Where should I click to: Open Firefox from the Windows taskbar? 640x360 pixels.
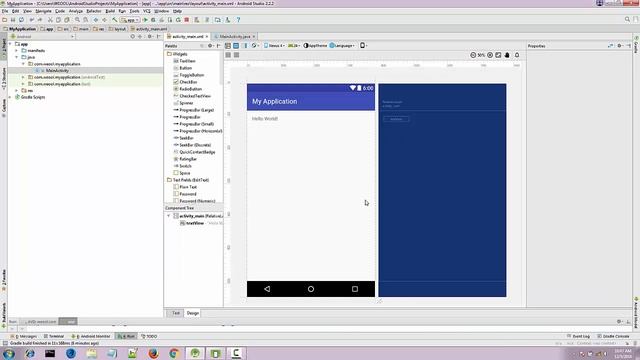pos(153,353)
